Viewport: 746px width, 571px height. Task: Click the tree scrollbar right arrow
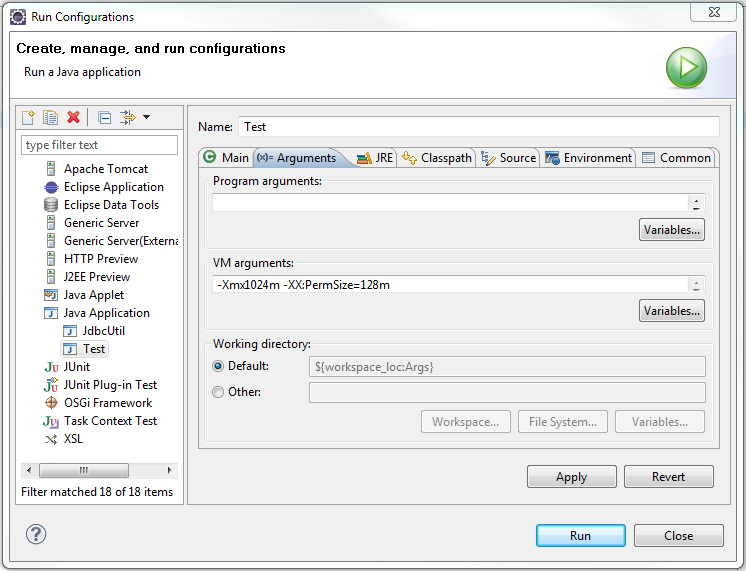tap(169, 470)
